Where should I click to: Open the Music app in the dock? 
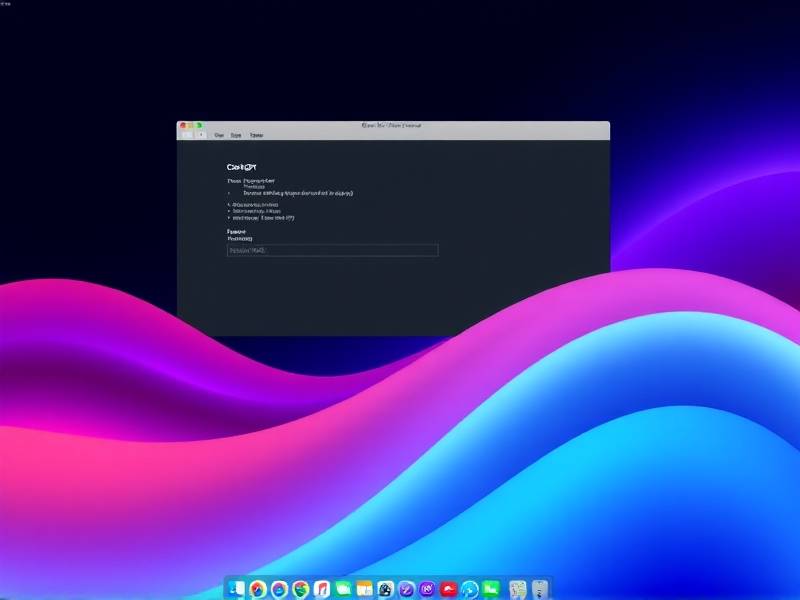click(x=322, y=590)
